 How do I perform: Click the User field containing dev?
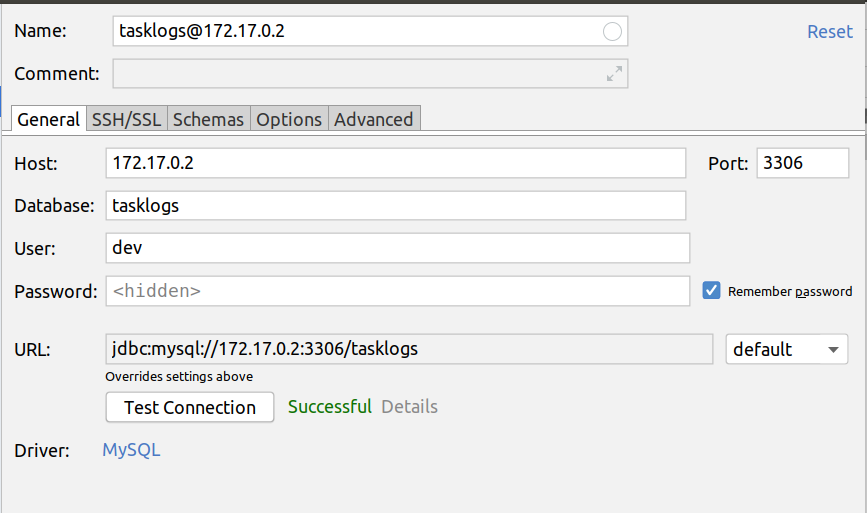click(x=398, y=248)
